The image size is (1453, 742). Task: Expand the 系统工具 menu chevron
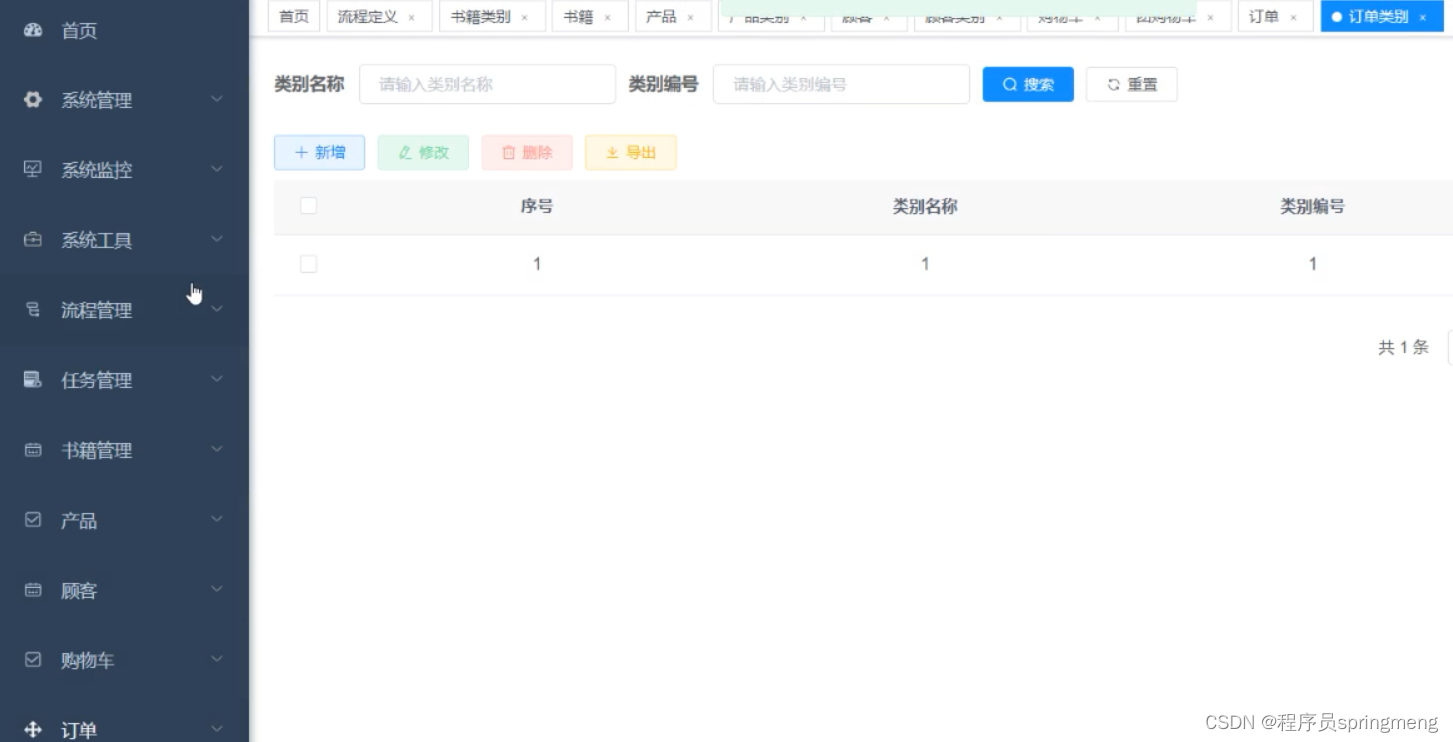pos(217,239)
